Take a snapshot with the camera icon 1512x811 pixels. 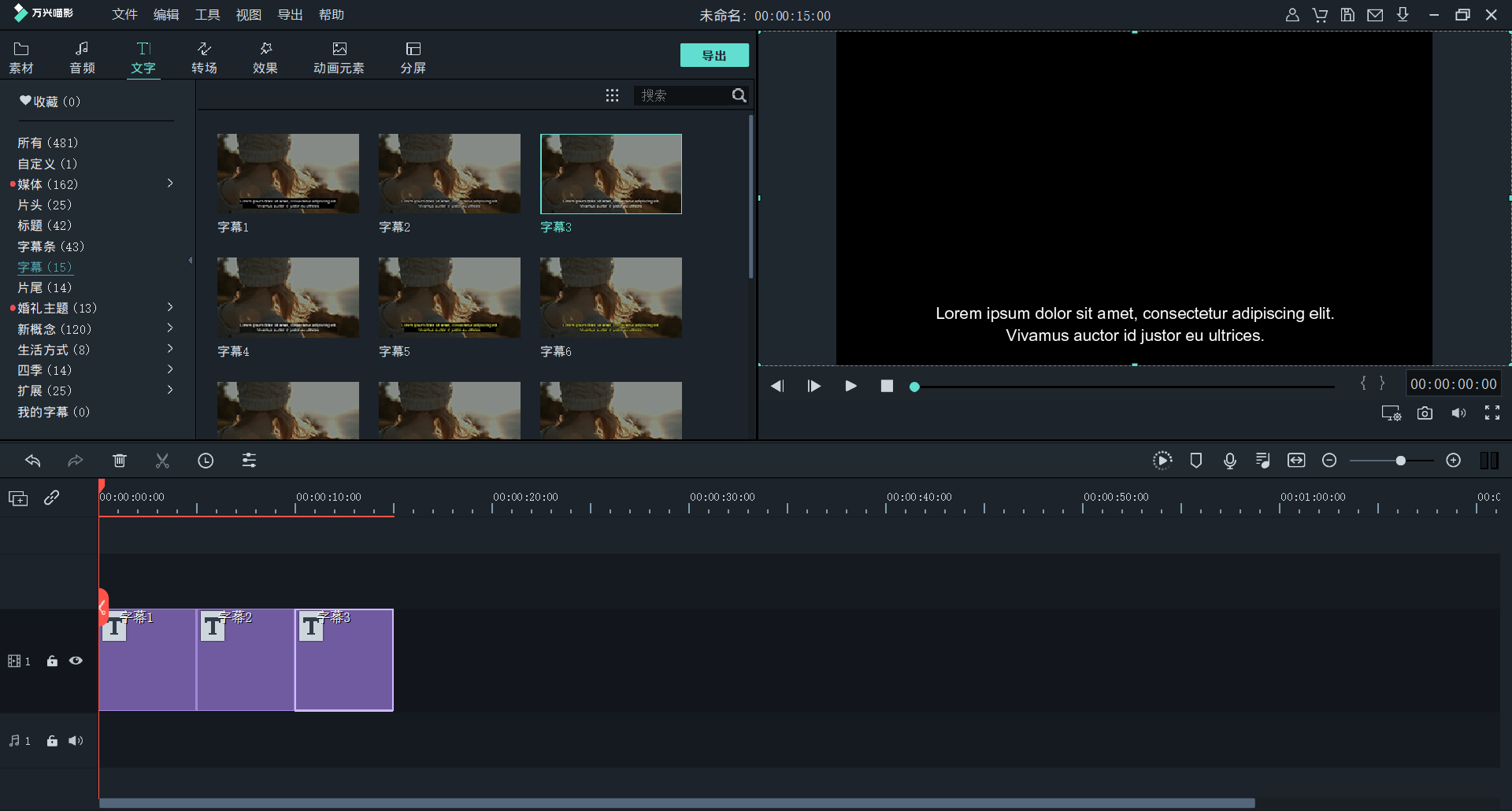pos(1425,413)
